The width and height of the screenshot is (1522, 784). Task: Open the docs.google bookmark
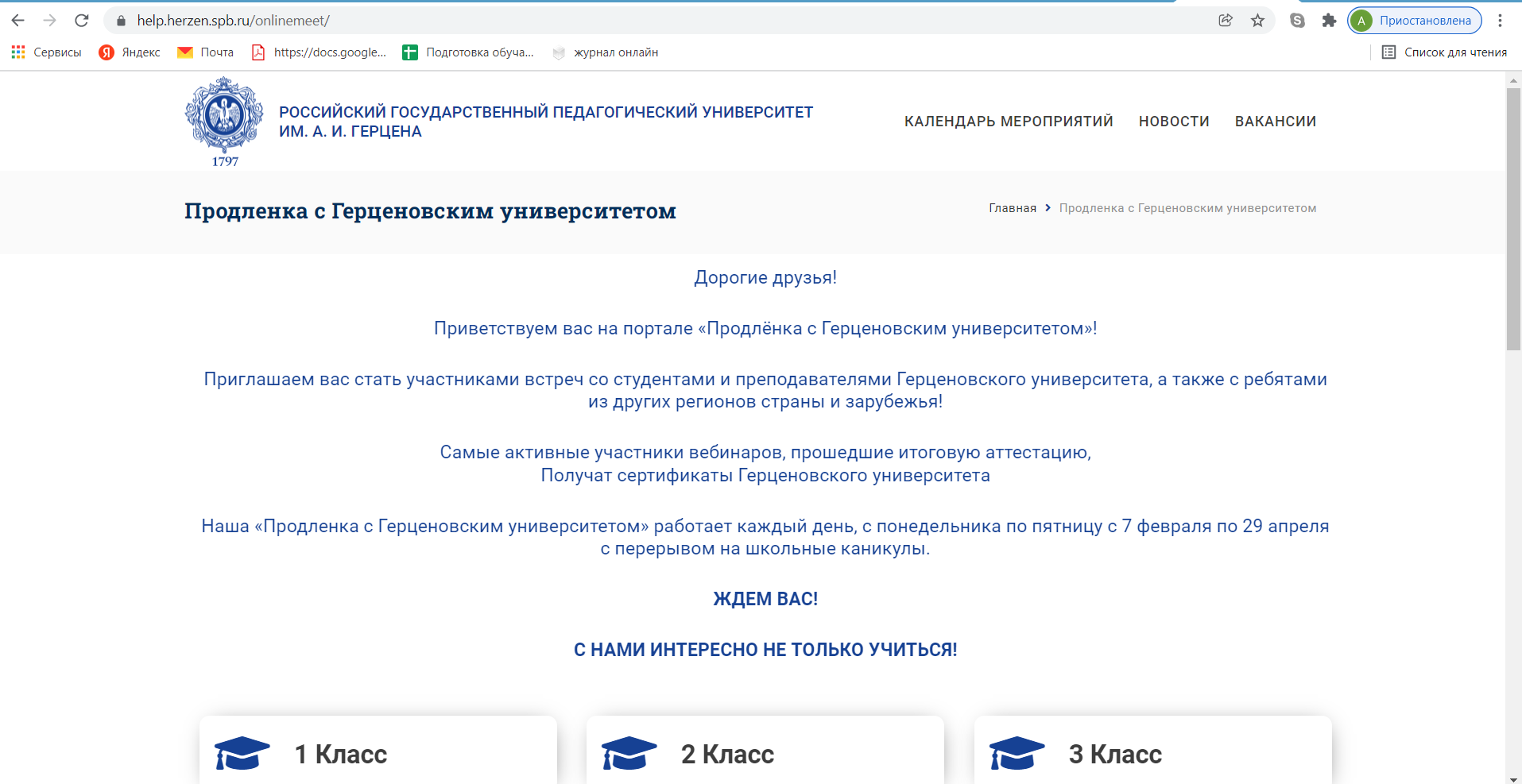pyautogui.click(x=319, y=52)
